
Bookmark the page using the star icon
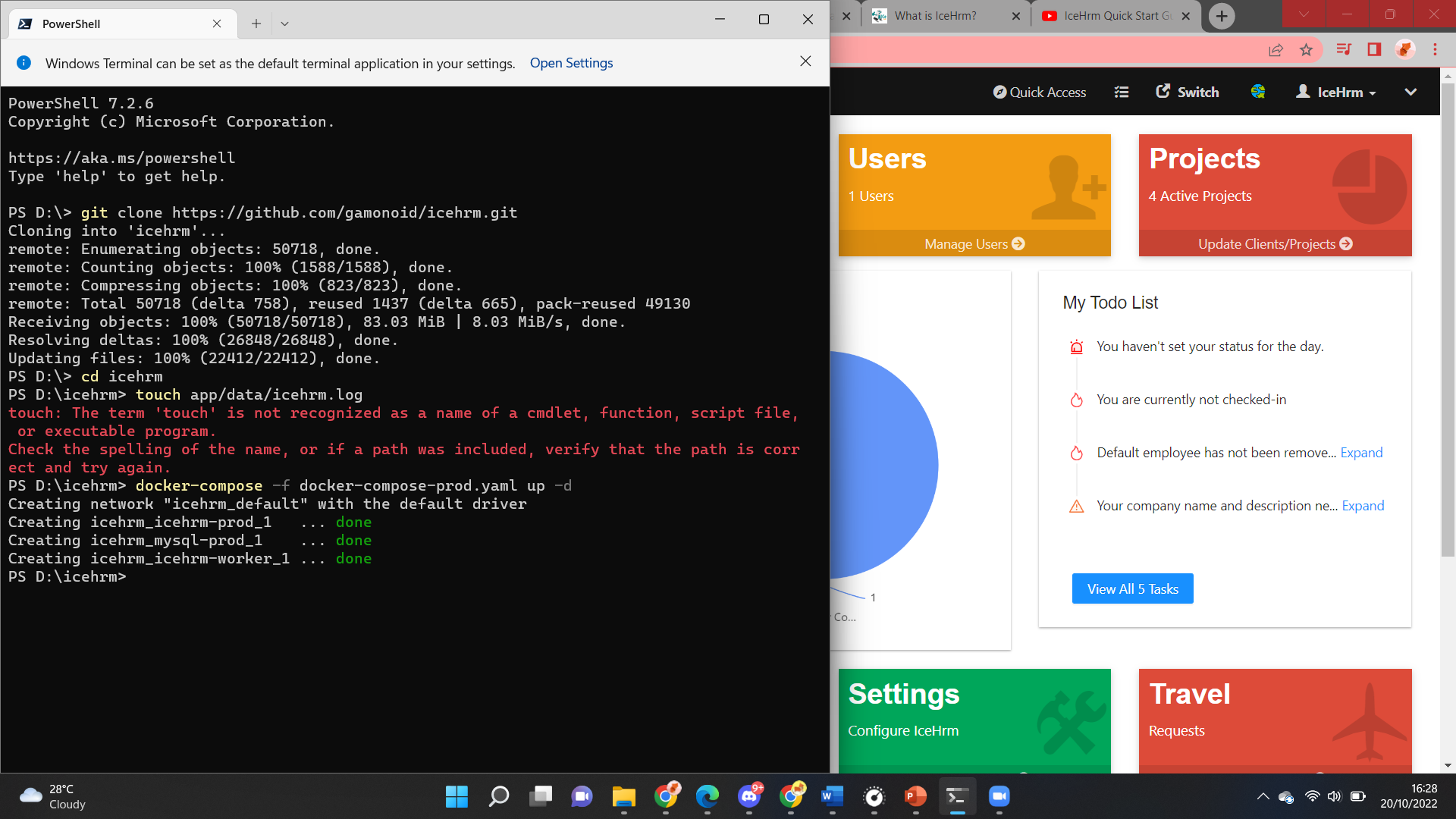pyautogui.click(x=1307, y=49)
